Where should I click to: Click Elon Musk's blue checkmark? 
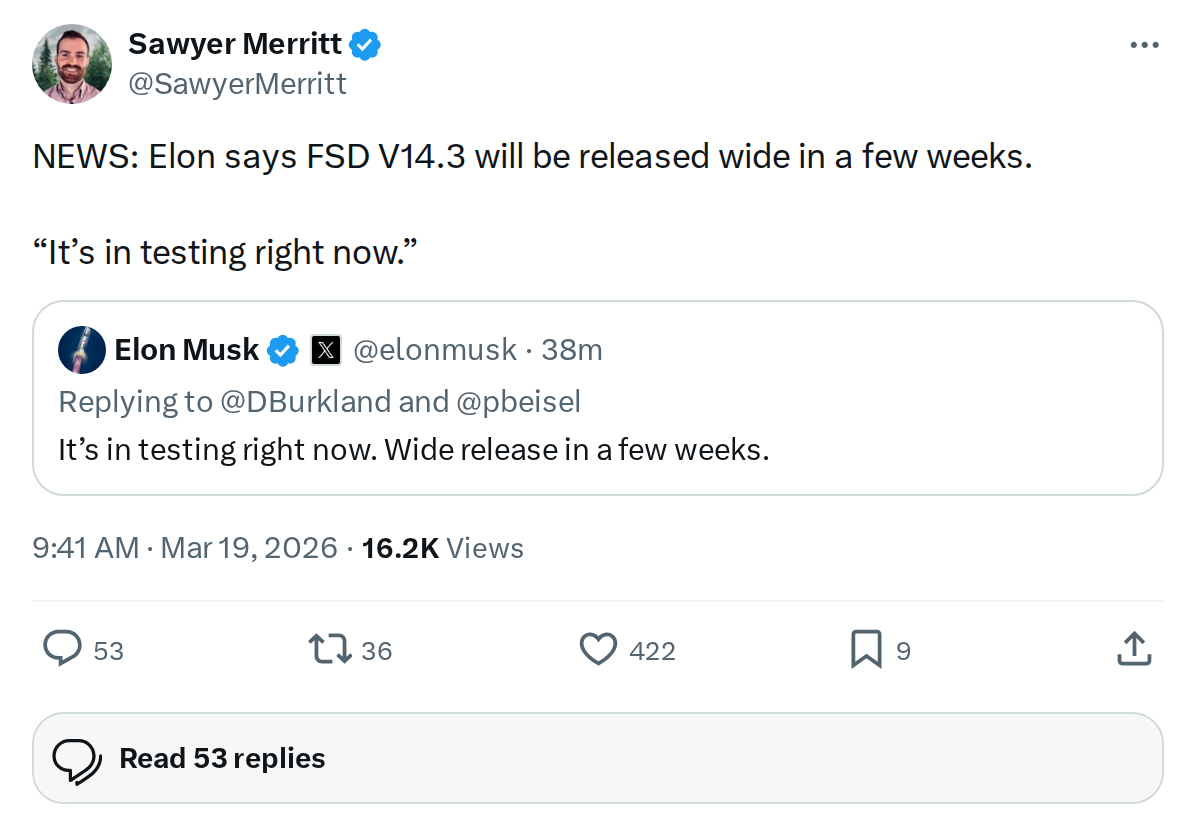click(283, 350)
